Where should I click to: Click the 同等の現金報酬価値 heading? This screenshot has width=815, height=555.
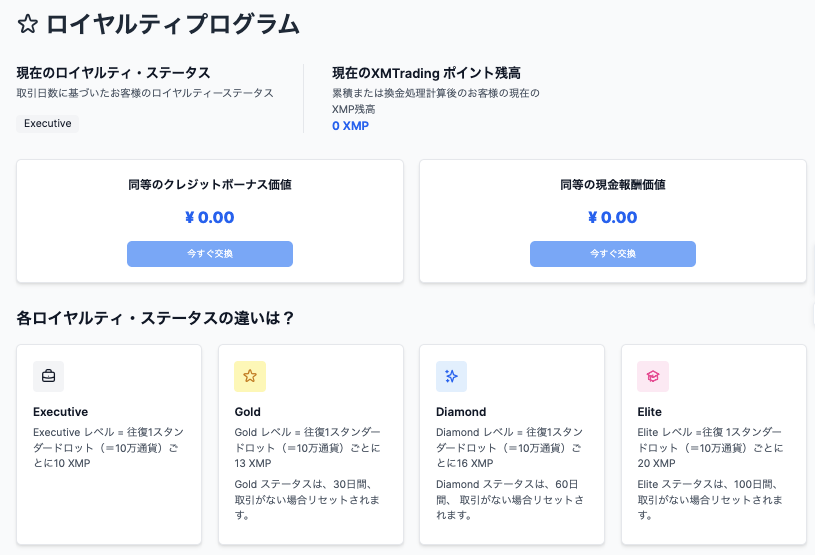613,184
